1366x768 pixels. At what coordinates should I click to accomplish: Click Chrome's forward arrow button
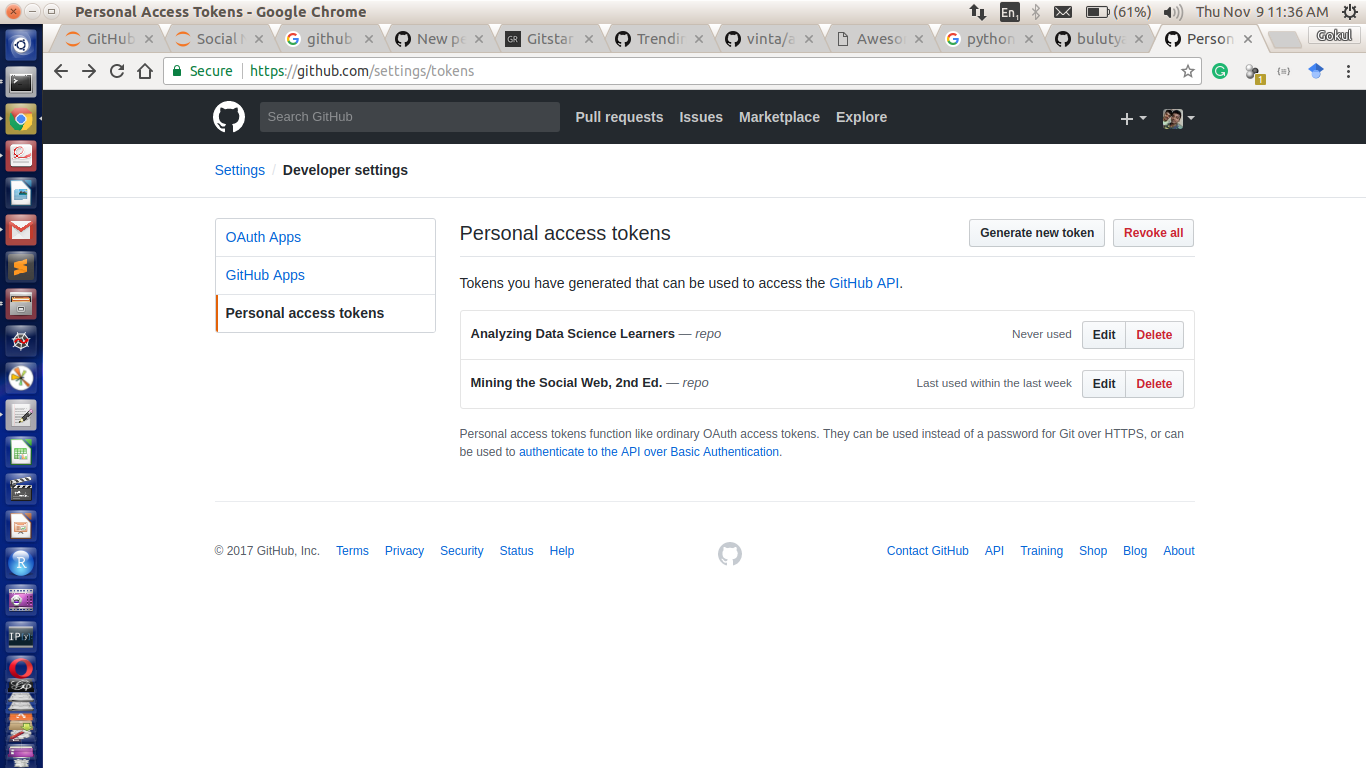89,71
